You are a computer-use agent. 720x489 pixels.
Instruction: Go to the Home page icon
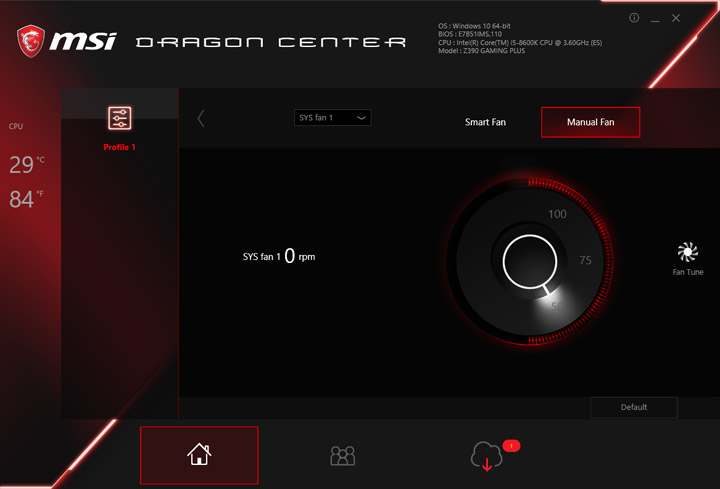199,455
